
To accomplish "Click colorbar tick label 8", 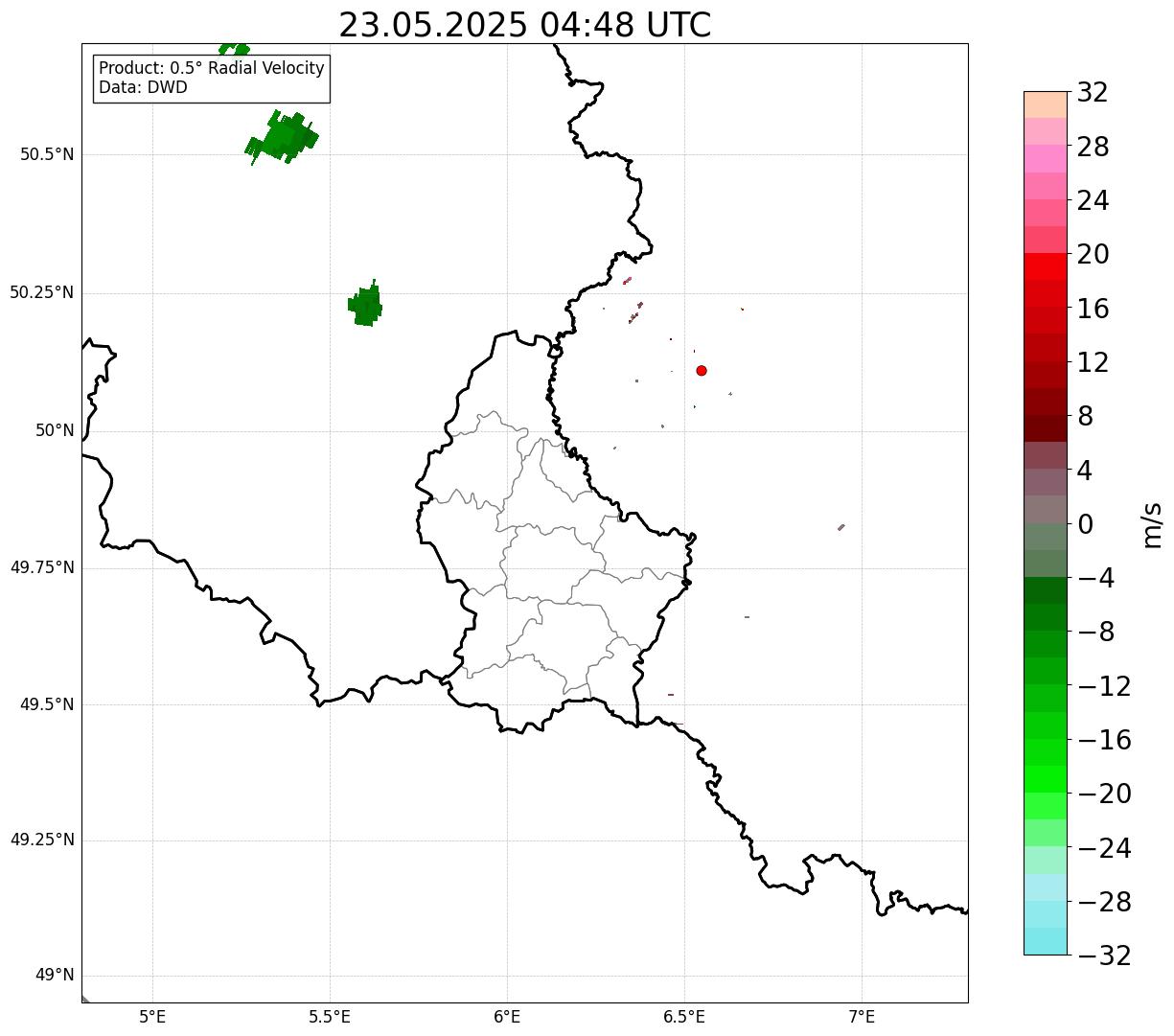I will (x=1085, y=416).
